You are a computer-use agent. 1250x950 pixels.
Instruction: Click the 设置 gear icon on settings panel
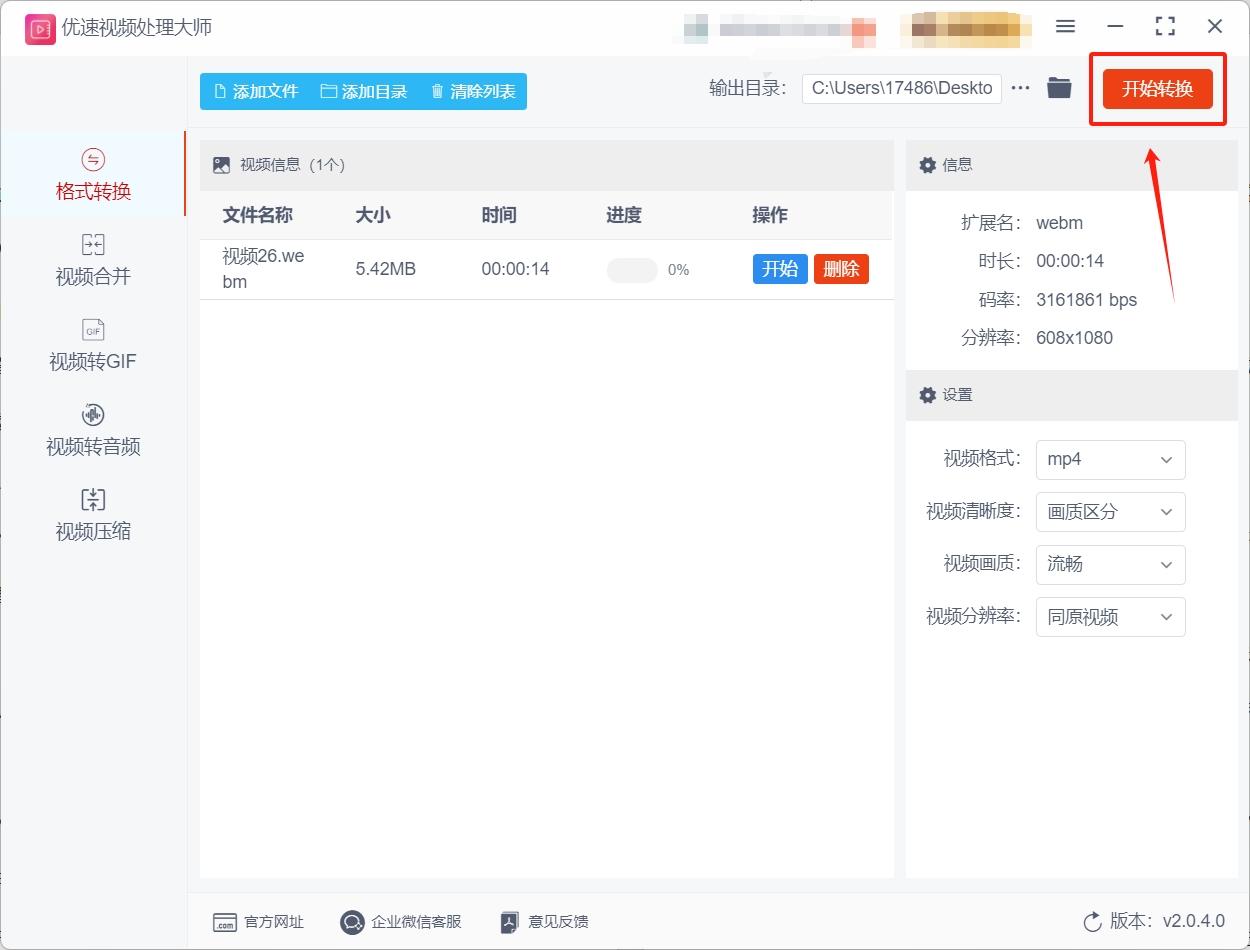[928, 395]
